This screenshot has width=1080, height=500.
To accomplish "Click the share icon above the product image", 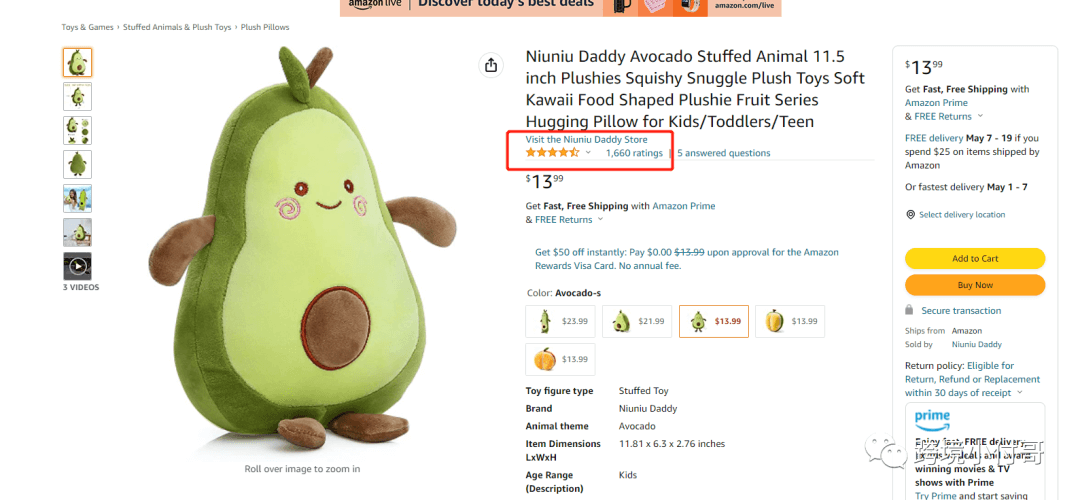I will pyautogui.click(x=491, y=65).
